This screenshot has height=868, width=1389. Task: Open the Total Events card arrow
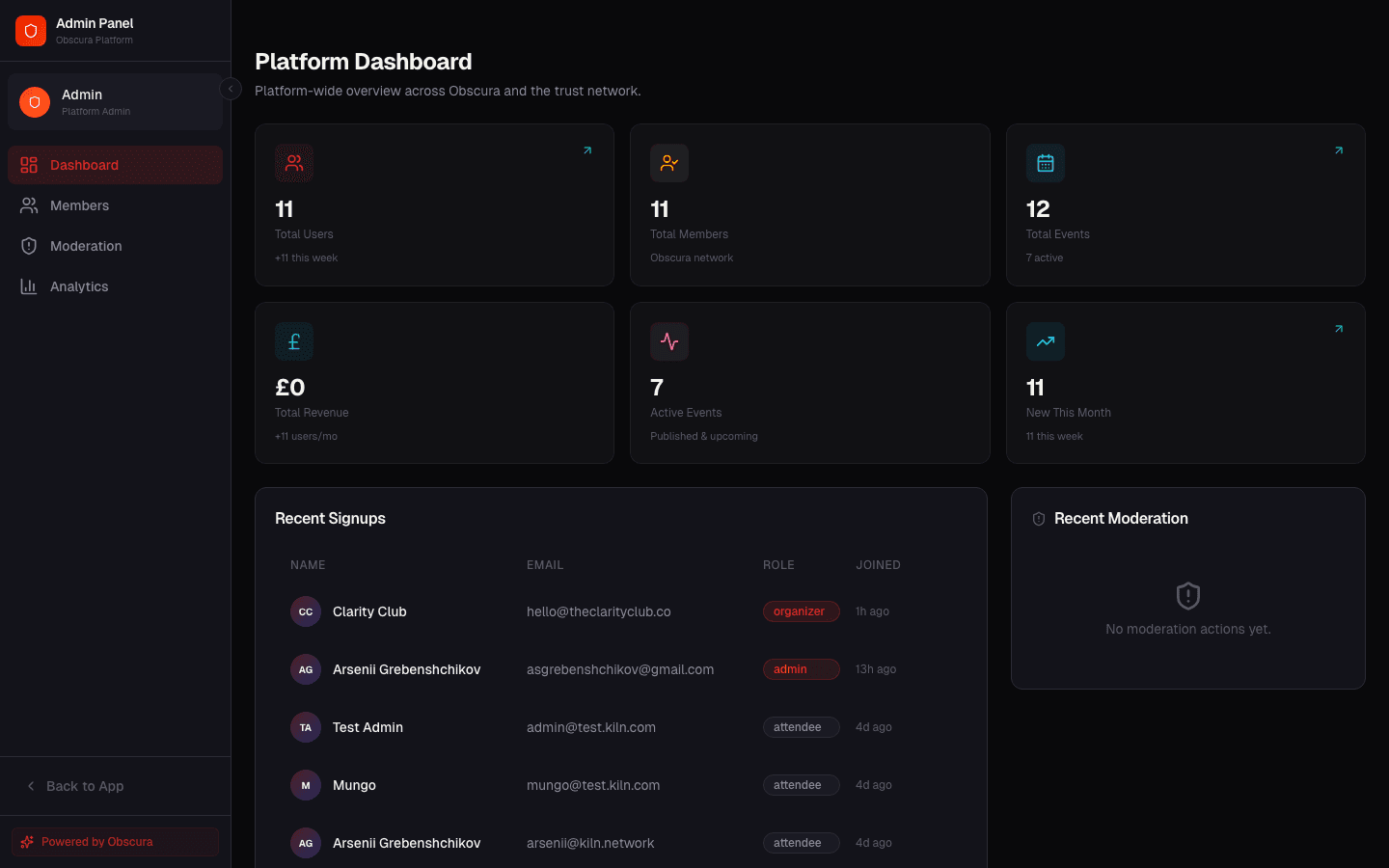click(x=1338, y=150)
